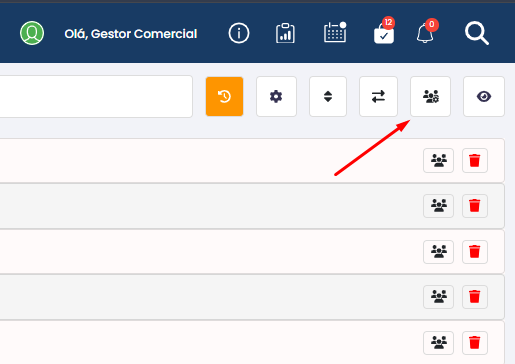The image size is (515, 364).
Task: Click the information circle icon
Action: tap(239, 33)
